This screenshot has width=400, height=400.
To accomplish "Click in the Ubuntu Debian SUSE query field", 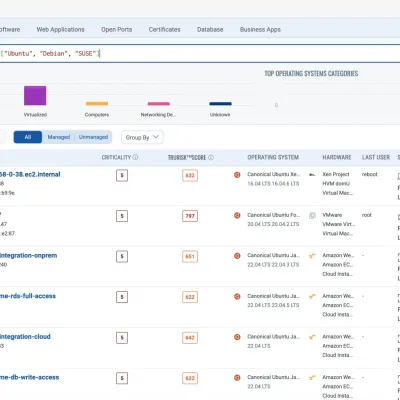I will (x=200, y=53).
